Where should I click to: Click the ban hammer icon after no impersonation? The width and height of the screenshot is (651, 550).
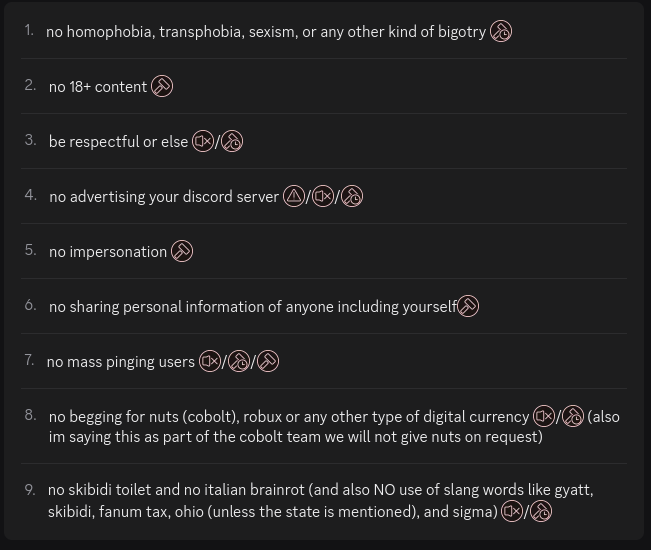182,251
